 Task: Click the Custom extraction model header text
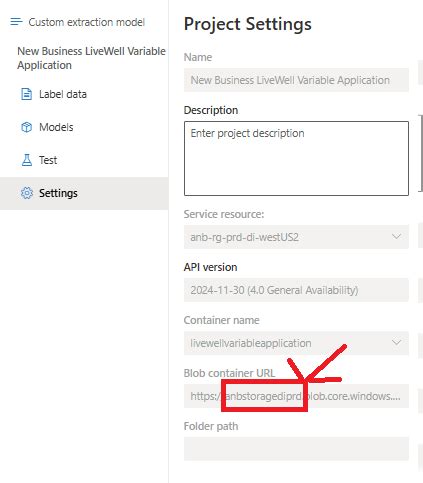click(87, 22)
